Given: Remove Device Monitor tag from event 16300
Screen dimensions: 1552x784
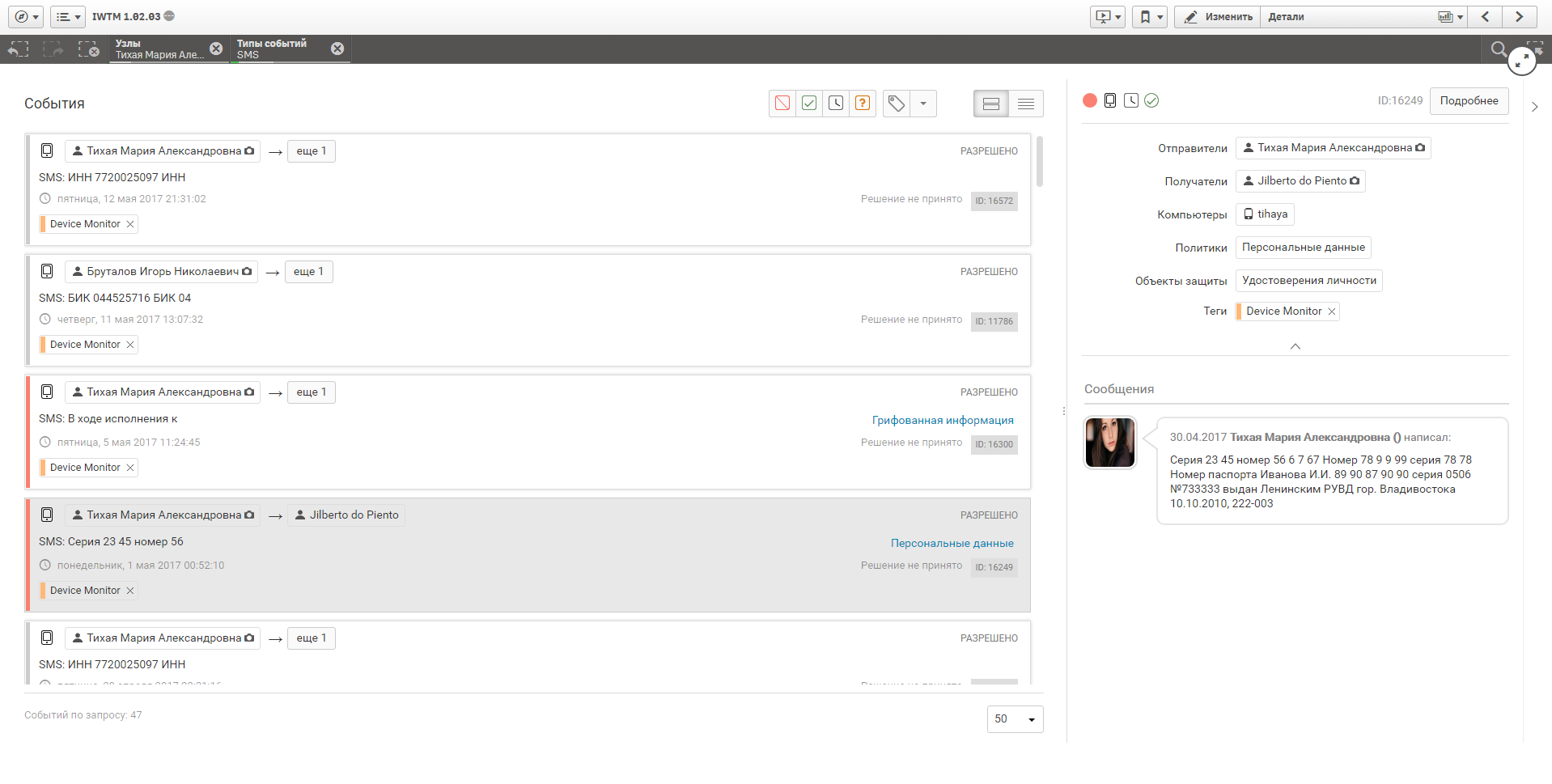Looking at the screenshot, I should pyautogui.click(x=129, y=468).
